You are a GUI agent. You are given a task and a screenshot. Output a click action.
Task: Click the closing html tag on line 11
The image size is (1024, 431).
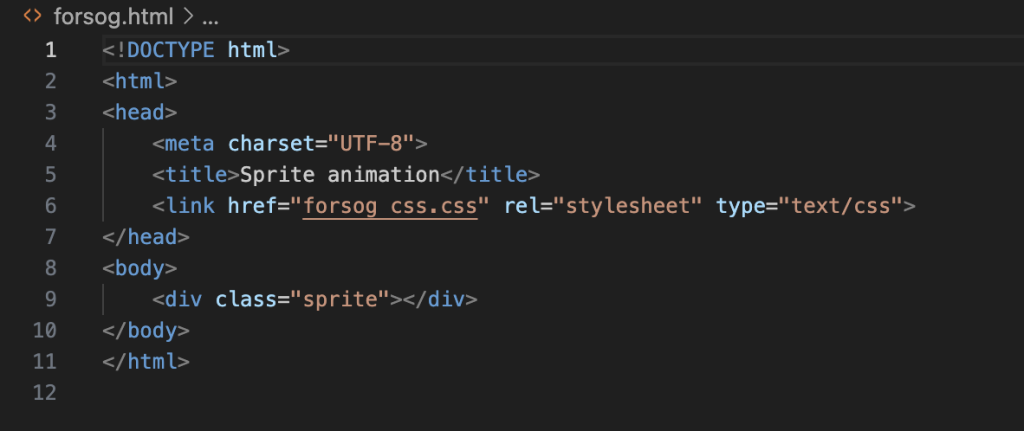(x=145, y=361)
